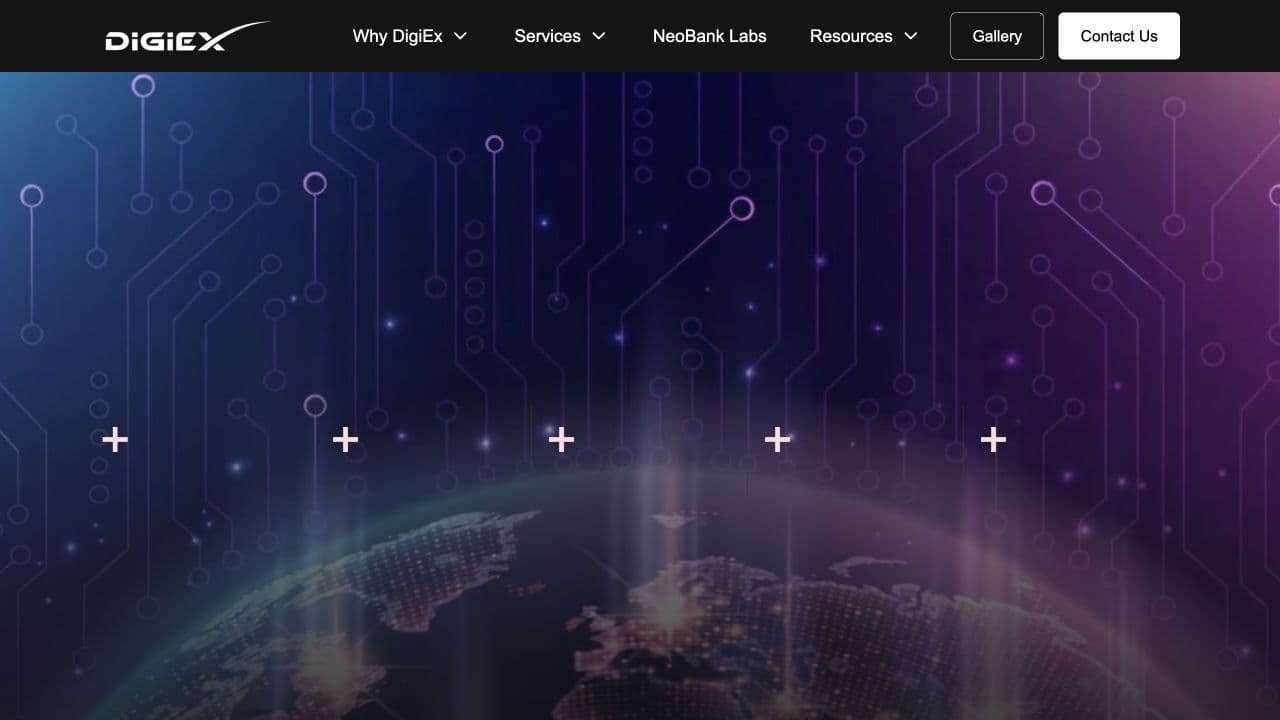Expand the Resources chevron arrow

point(911,36)
